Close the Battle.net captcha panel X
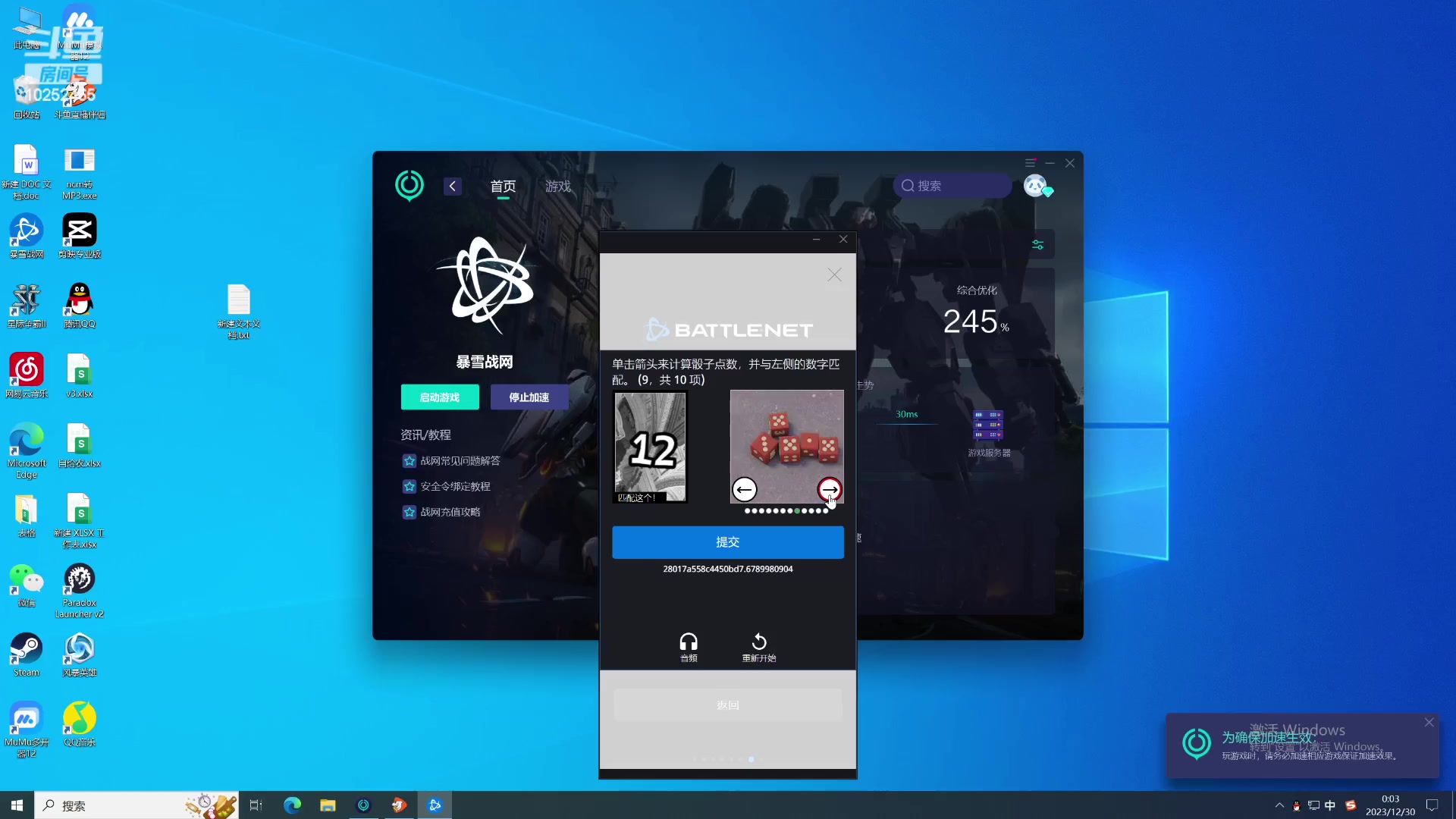The width and height of the screenshot is (1456, 819). point(834,275)
